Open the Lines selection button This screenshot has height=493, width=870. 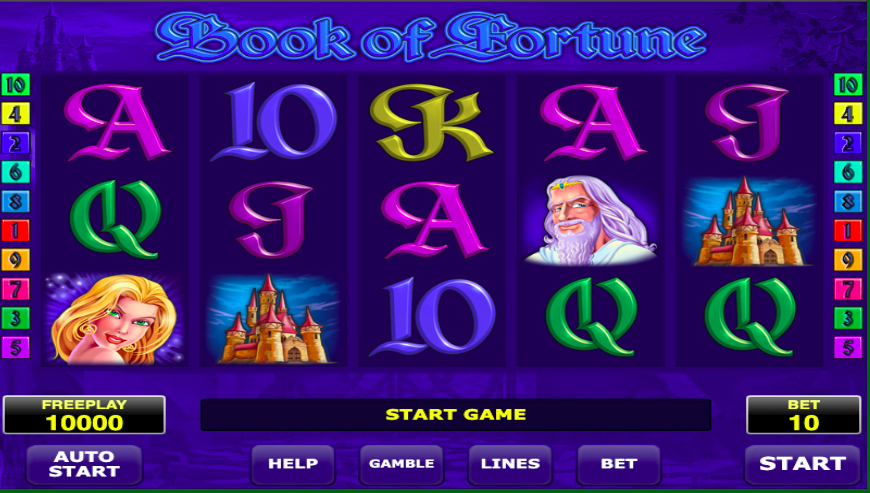point(510,464)
